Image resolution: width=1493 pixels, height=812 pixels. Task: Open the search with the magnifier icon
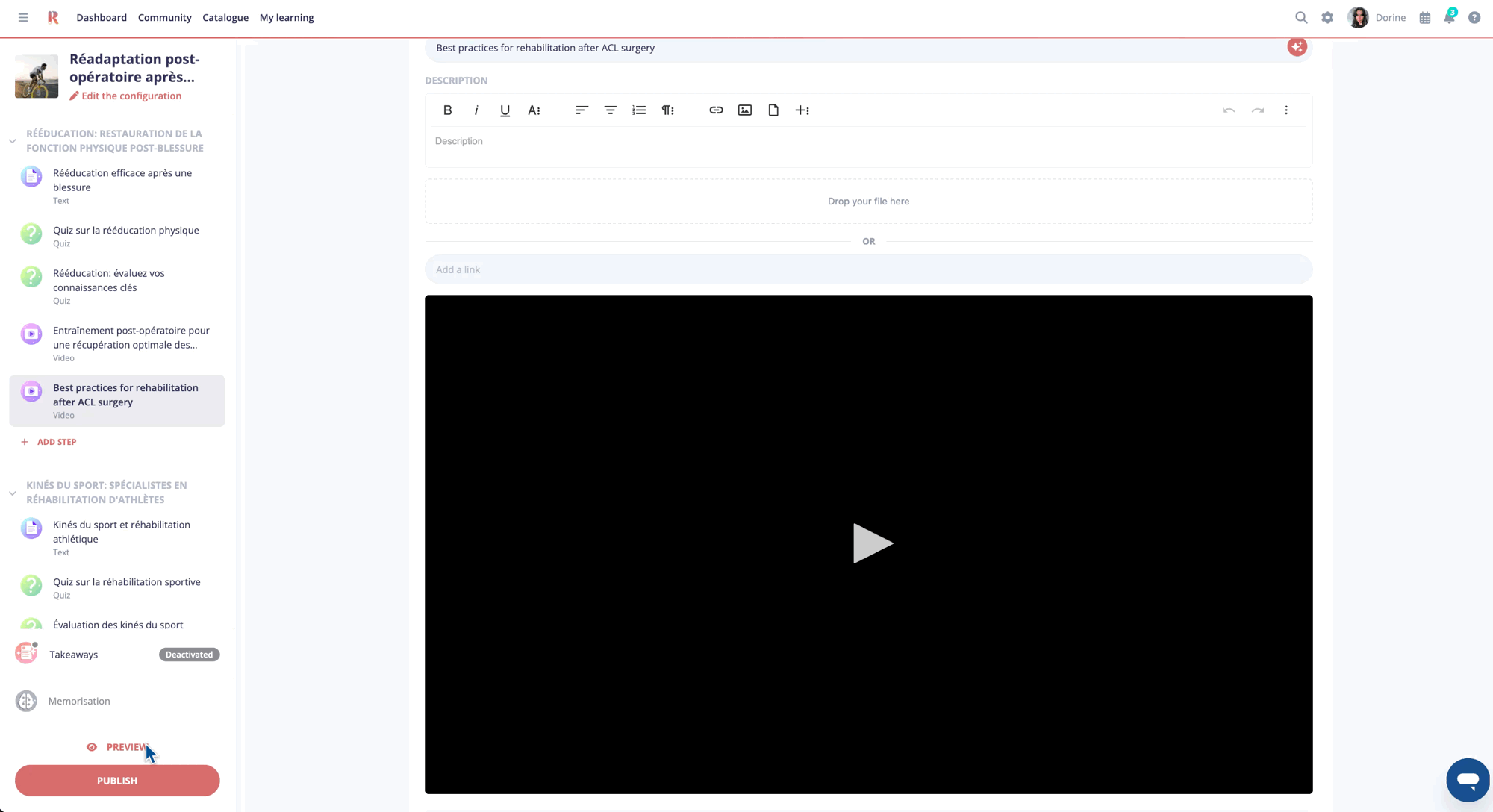click(x=1301, y=17)
